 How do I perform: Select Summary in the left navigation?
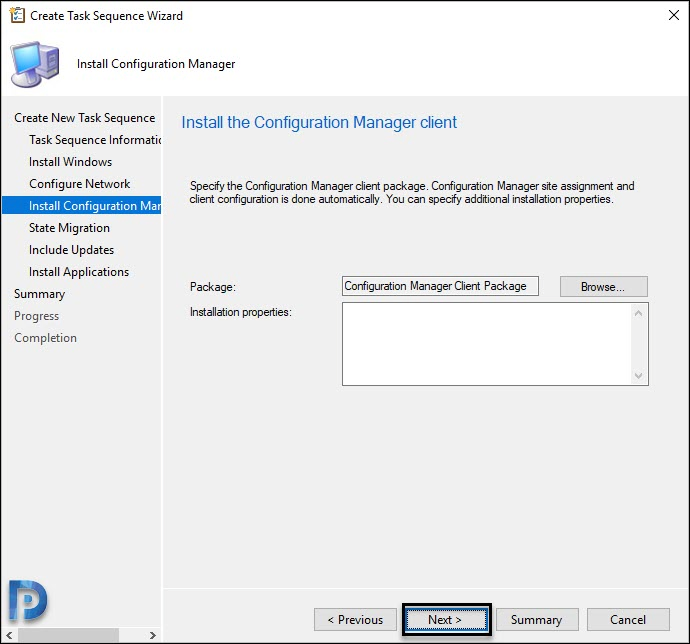[40, 294]
